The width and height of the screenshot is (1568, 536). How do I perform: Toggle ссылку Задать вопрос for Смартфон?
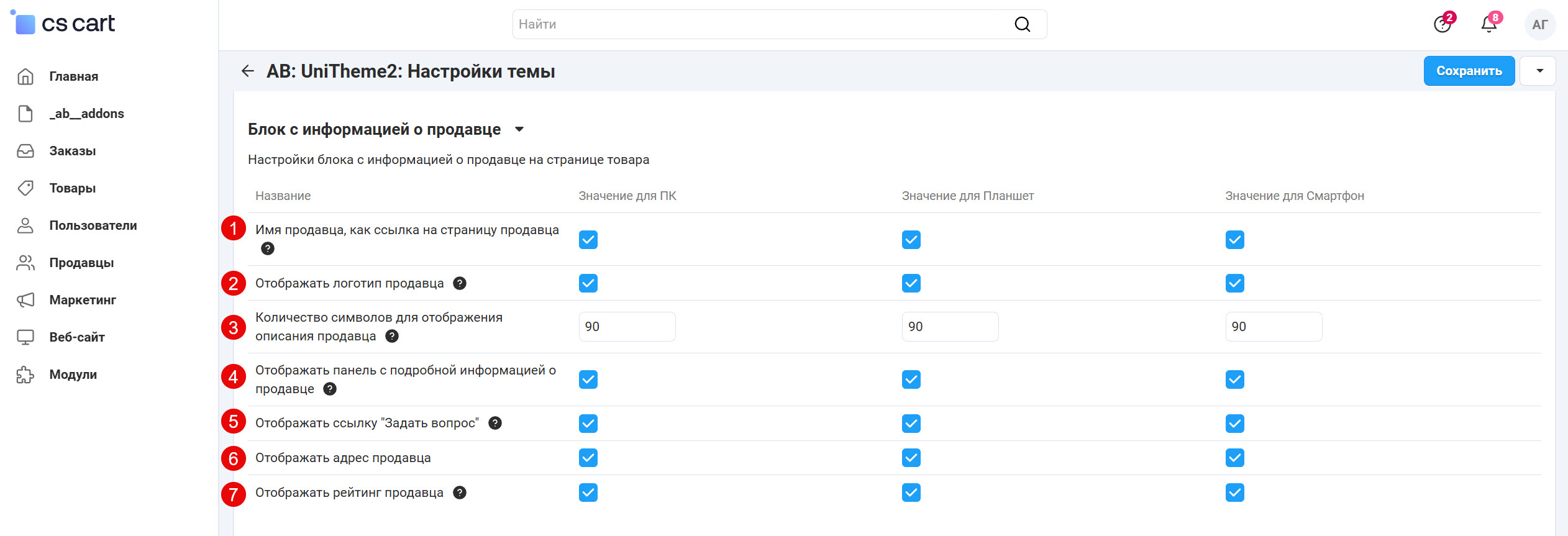pyautogui.click(x=1235, y=424)
